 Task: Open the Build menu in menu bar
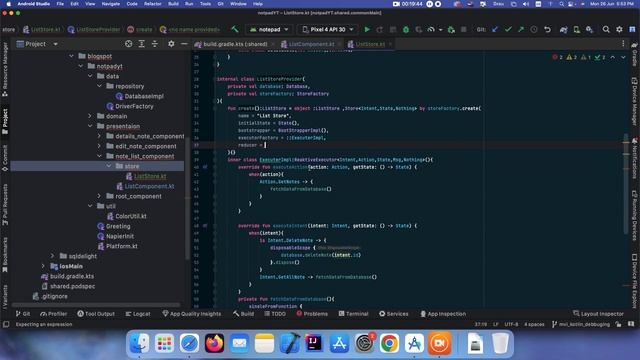[x=173, y=4]
